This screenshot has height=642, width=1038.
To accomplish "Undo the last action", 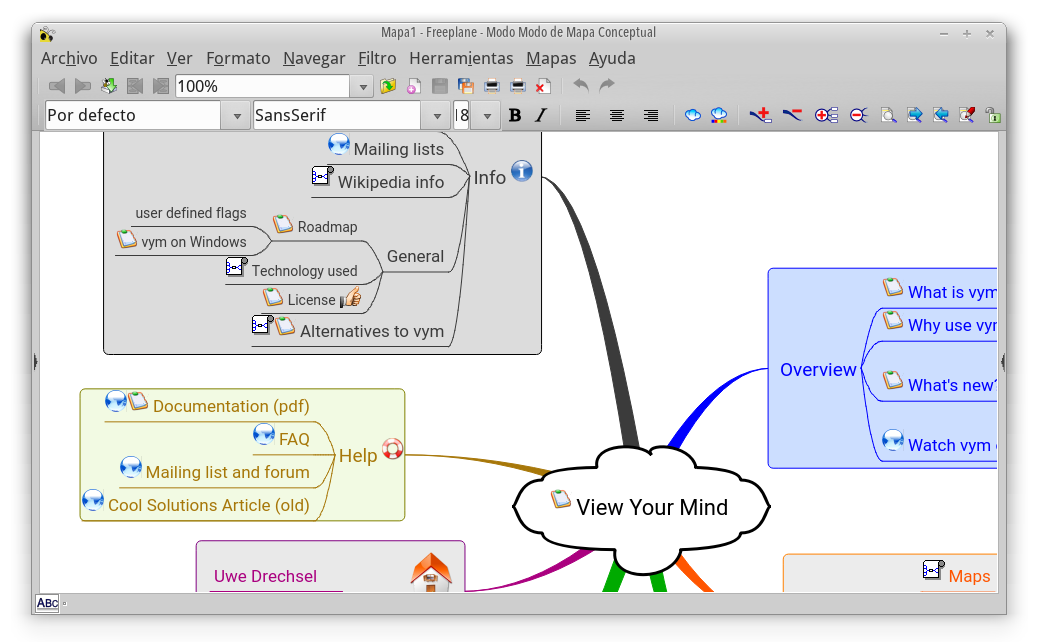I will pos(581,85).
